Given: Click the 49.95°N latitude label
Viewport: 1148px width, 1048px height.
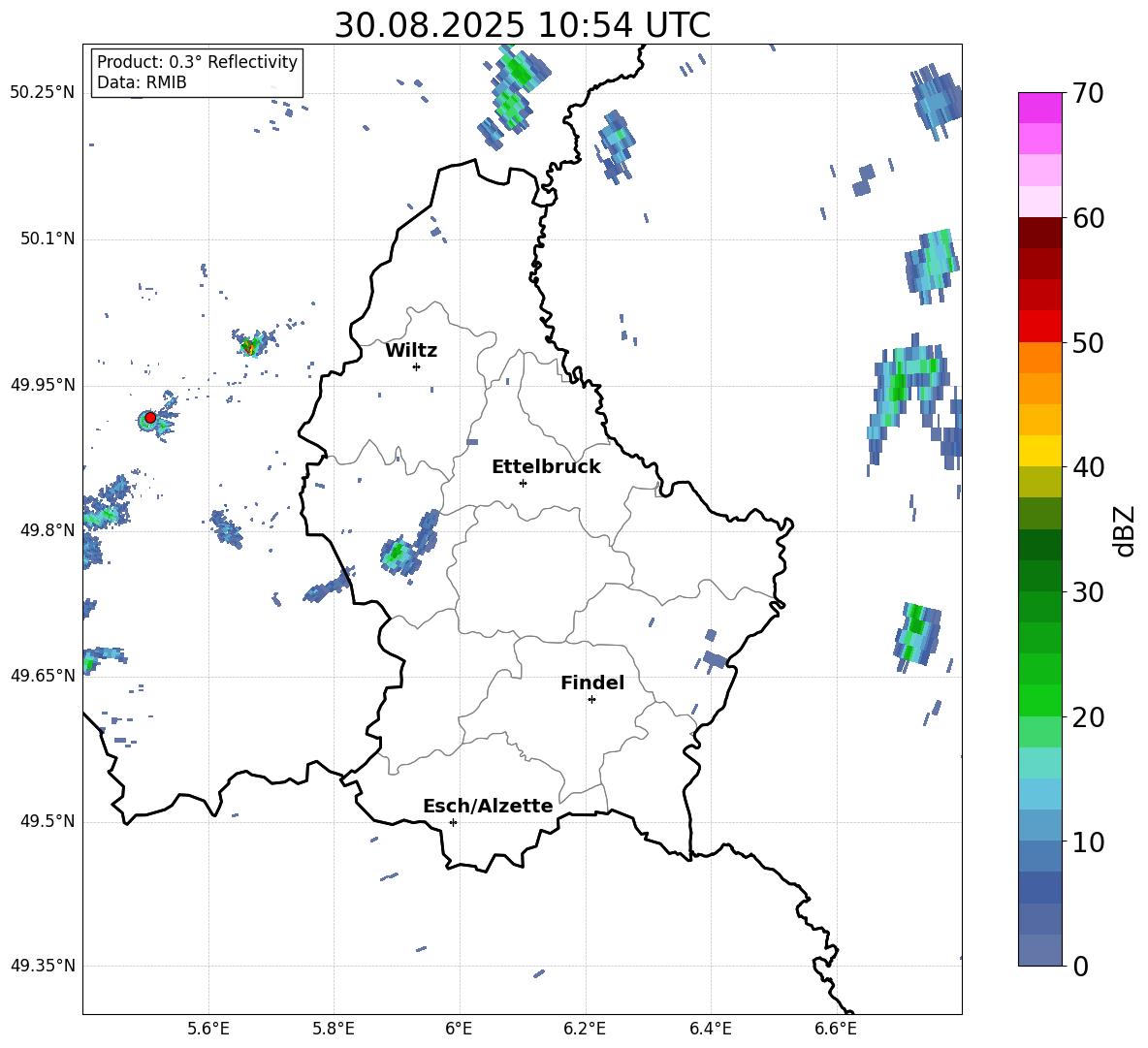Looking at the screenshot, I should 43,385.
